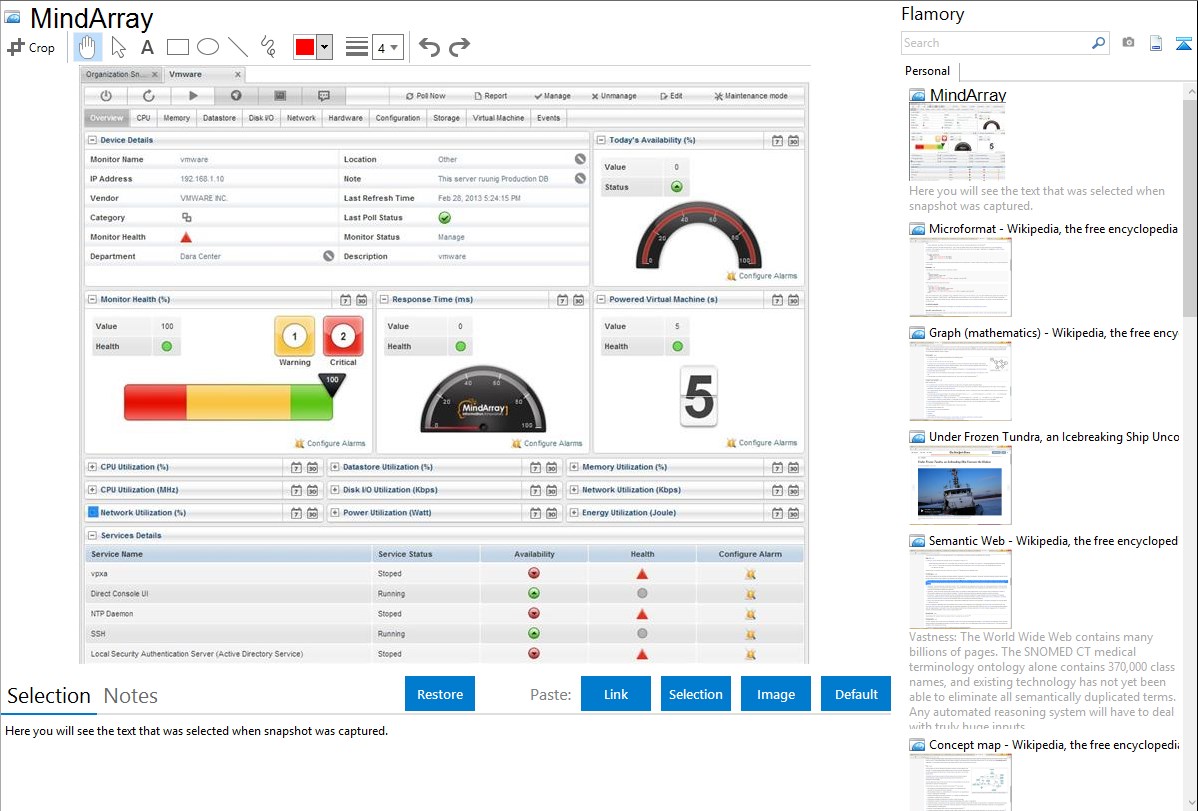Paste as Selection button

click(x=695, y=694)
